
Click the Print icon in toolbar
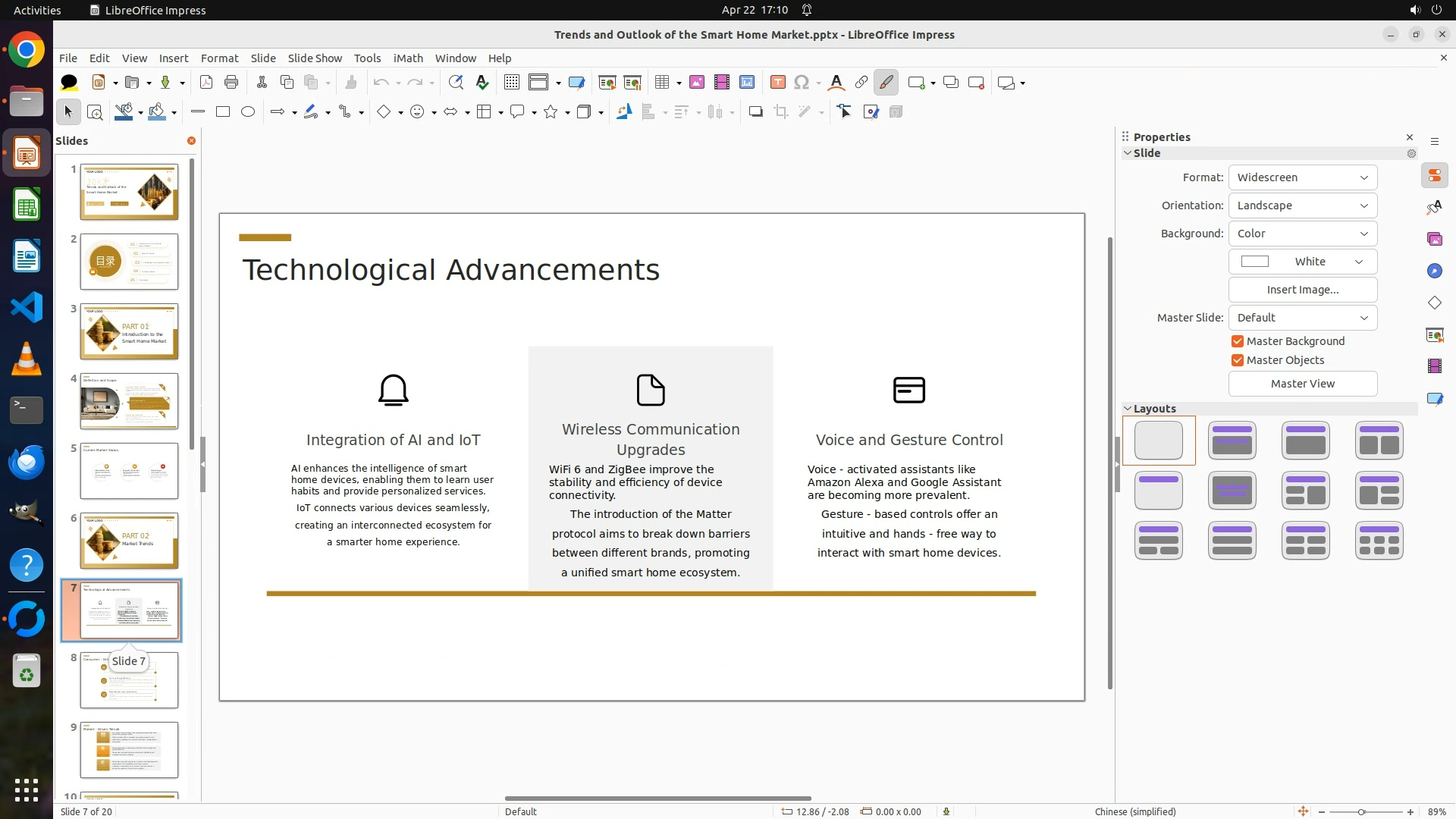coord(231,83)
